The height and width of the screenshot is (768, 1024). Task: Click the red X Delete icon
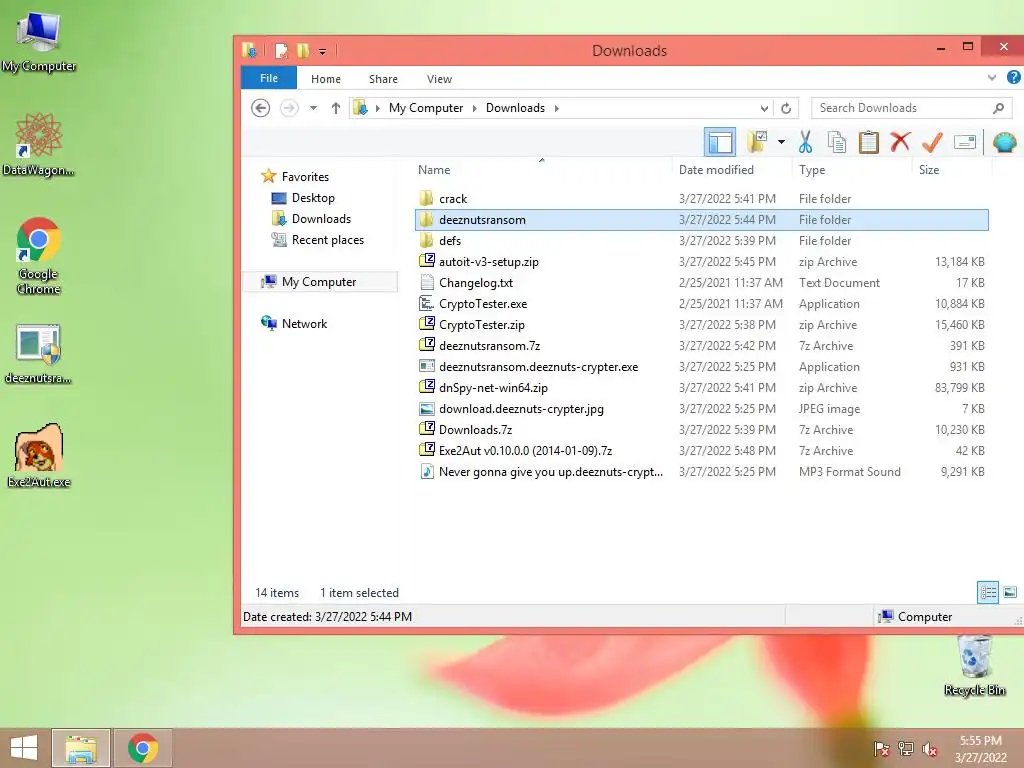[901, 142]
